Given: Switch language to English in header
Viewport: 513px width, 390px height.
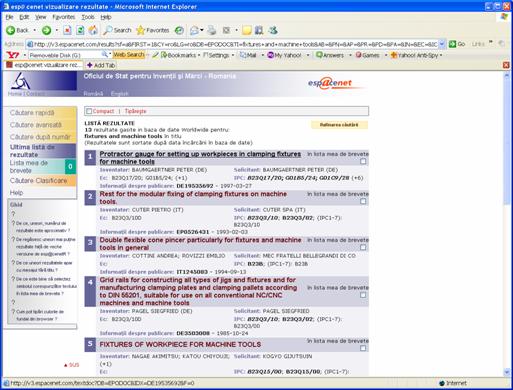Looking at the screenshot, I should (x=119, y=94).
